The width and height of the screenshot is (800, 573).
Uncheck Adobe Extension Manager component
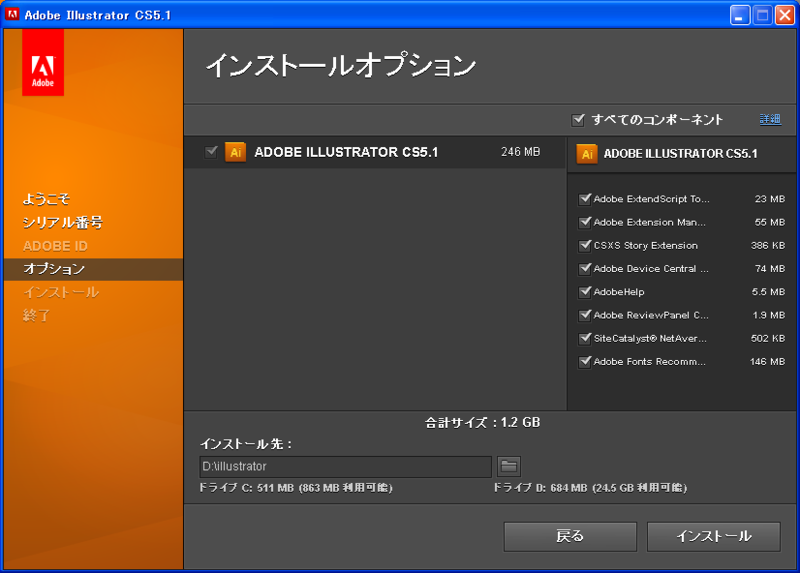pos(585,222)
